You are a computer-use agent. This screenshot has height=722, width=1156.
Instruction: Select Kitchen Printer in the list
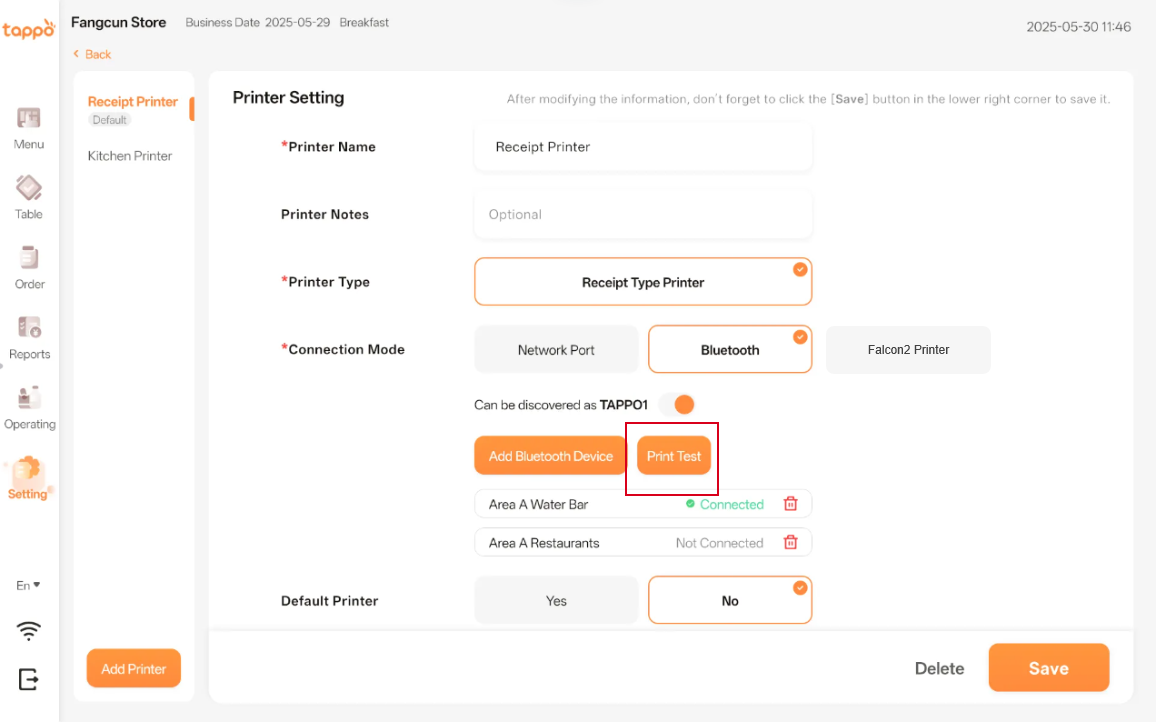click(130, 156)
